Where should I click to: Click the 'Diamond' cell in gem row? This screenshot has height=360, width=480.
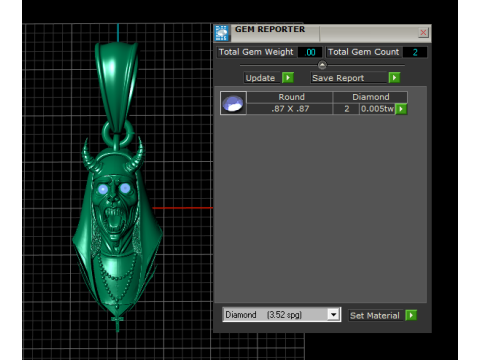point(370,97)
